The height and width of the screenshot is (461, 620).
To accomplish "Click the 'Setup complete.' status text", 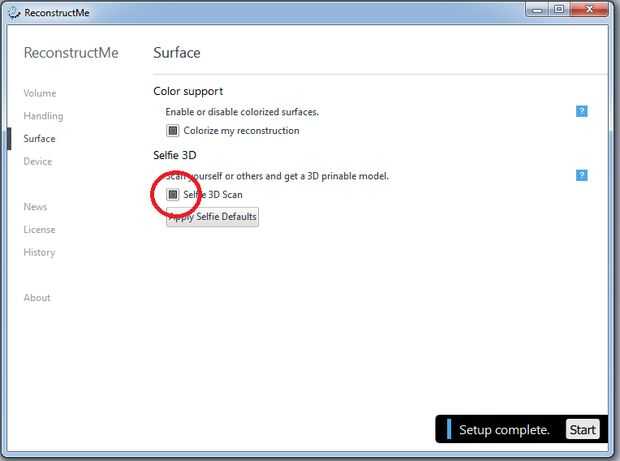I will coord(504,430).
